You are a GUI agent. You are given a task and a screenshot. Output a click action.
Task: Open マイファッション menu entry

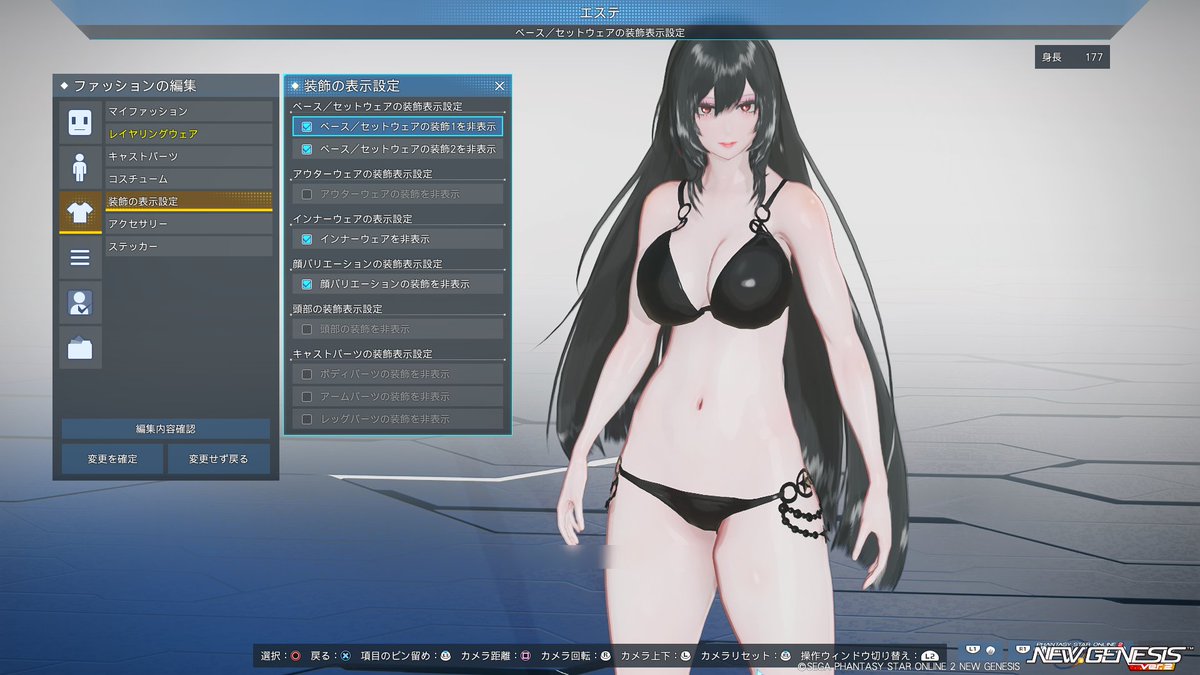click(188, 111)
